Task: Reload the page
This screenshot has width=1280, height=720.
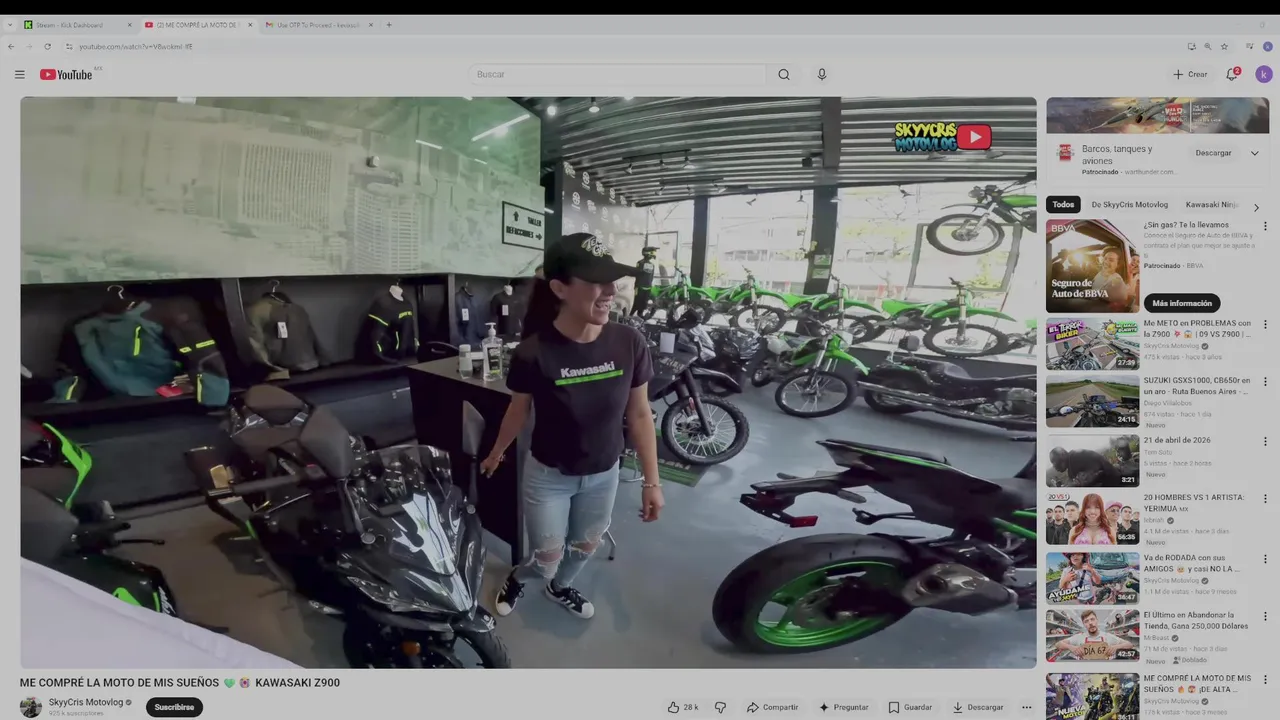Action: [47, 46]
